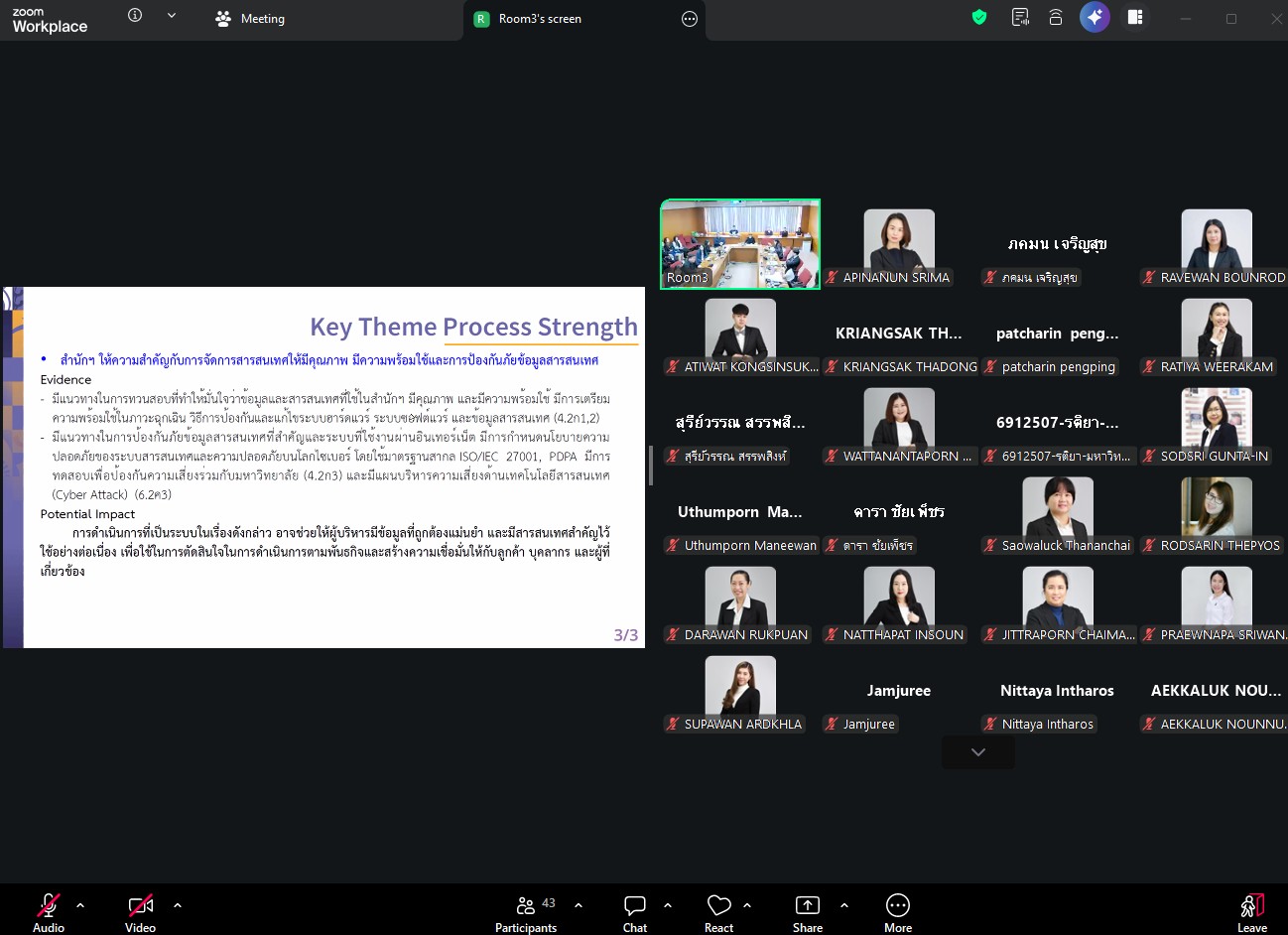Turn on the Video camera
1288x935 pixels.
click(140, 905)
